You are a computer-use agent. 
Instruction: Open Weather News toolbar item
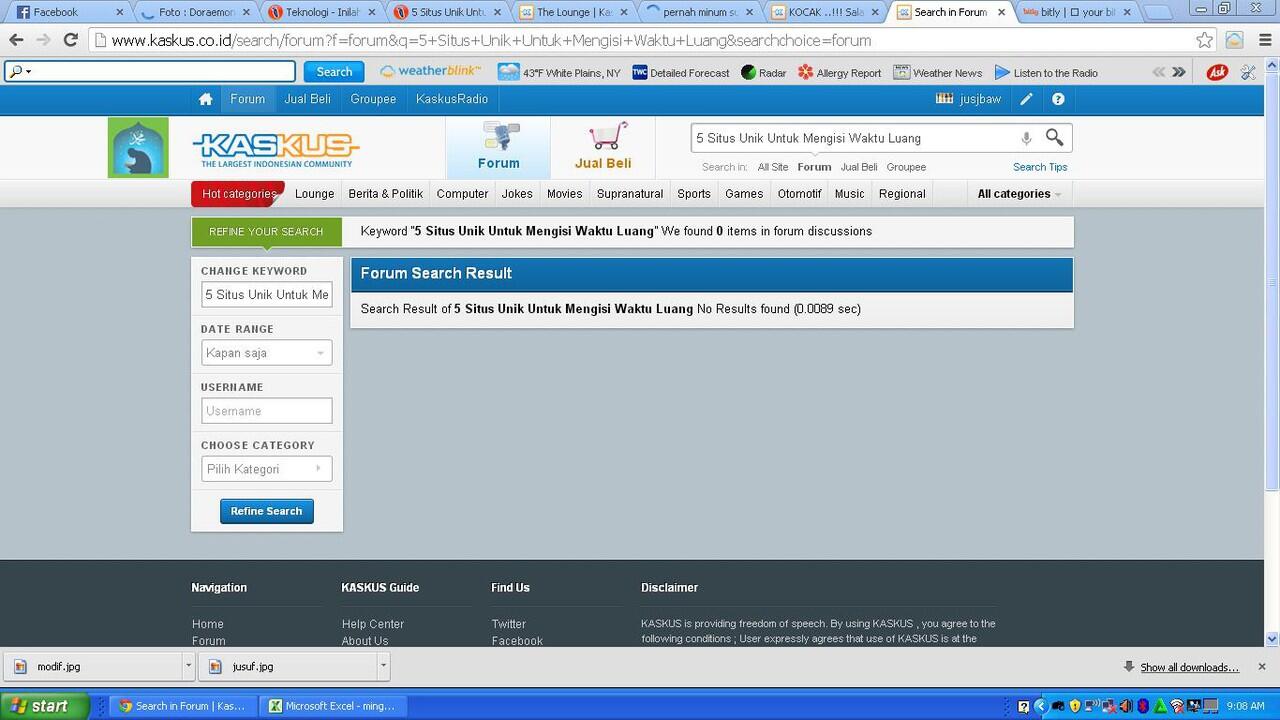[937, 72]
